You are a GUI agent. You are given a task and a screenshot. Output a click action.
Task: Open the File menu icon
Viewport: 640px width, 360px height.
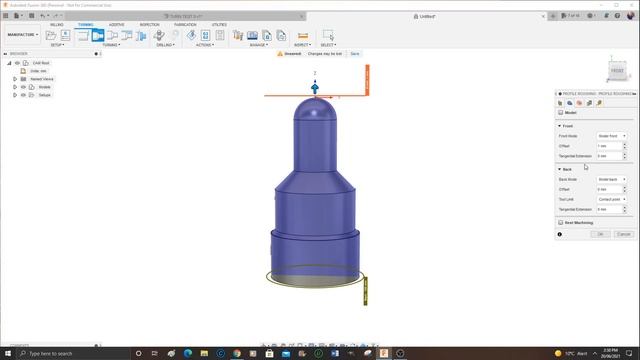[18, 16]
